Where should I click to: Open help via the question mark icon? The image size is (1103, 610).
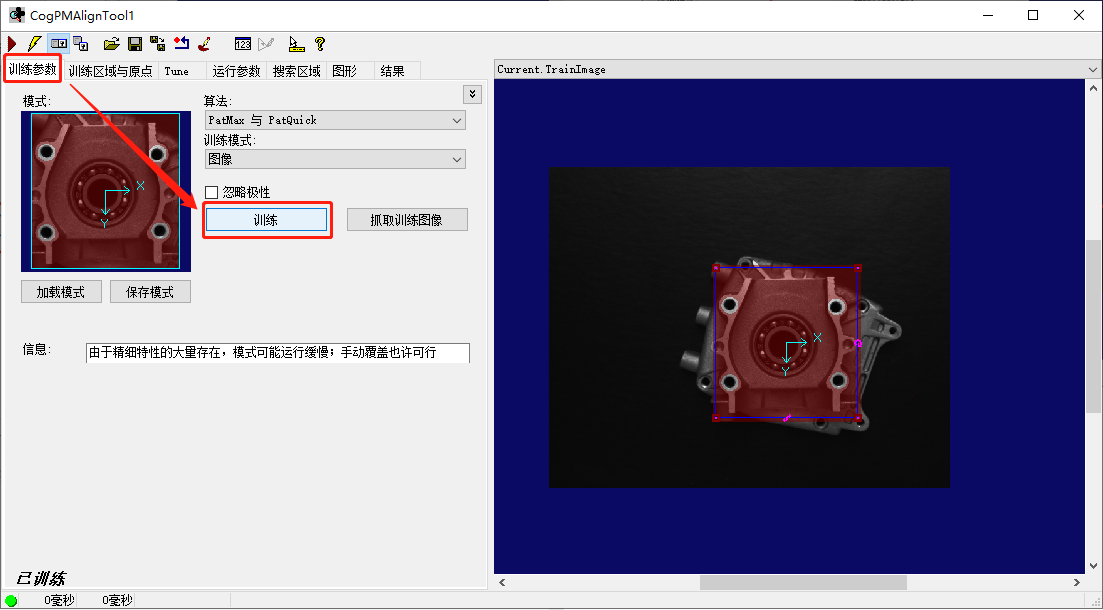pyautogui.click(x=320, y=43)
